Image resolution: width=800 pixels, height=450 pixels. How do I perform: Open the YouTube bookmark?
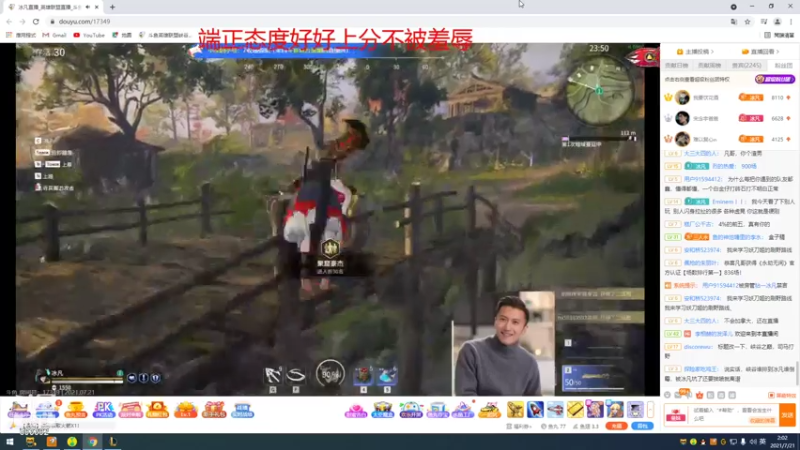pyautogui.click(x=89, y=35)
